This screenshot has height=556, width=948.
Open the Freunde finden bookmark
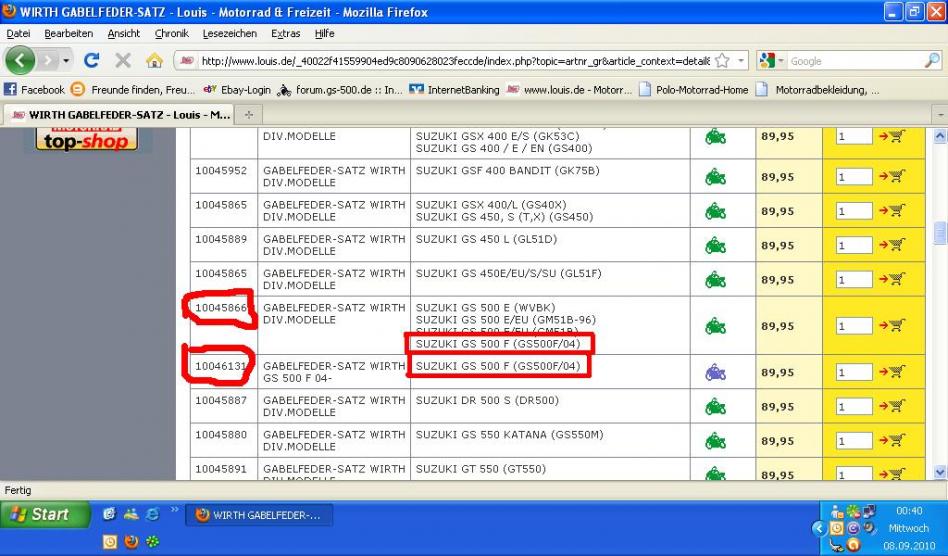(133, 89)
